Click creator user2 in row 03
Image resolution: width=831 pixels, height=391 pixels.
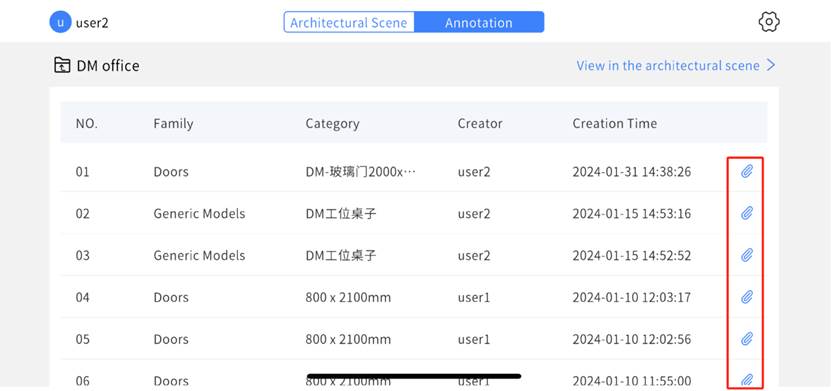click(x=474, y=255)
